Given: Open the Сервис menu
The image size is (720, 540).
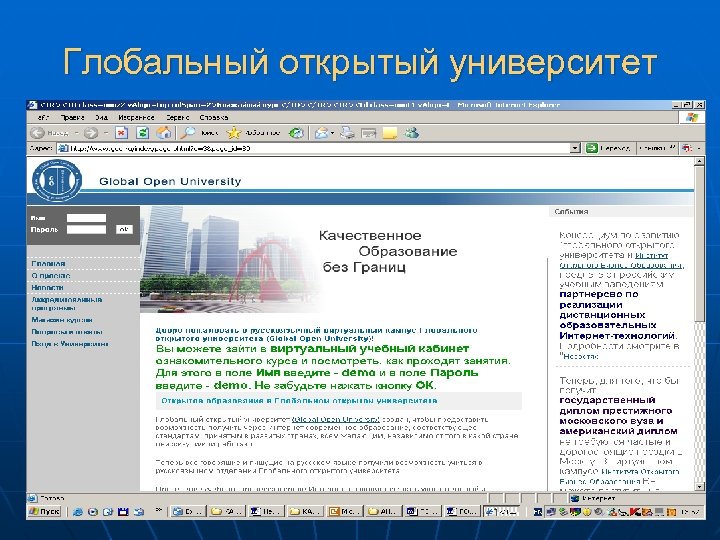Looking at the screenshot, I should coord(178,118).
